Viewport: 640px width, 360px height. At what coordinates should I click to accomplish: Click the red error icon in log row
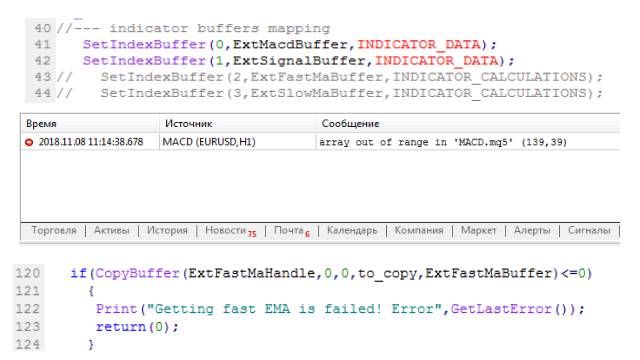click(x=29, y=142)
